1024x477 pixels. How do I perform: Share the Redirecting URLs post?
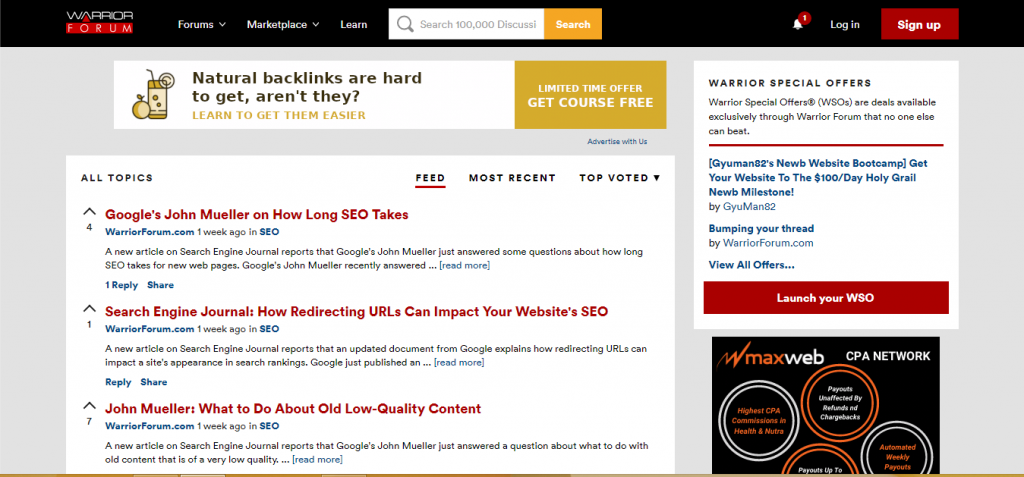tap(154, 382)
